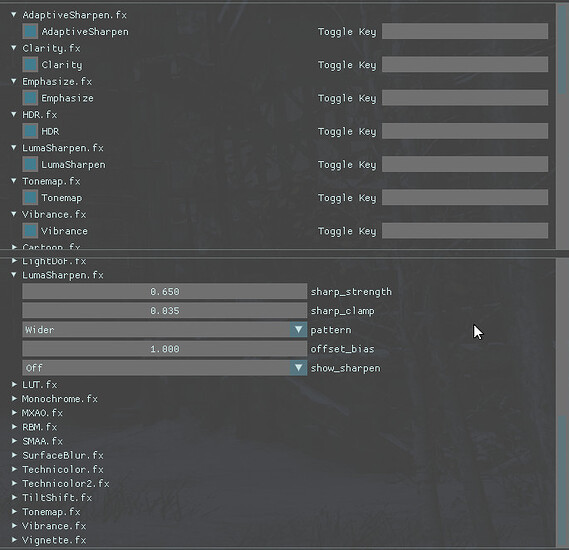Click the AdaptiveSharpen Toggle Key field
Screen dimensions: 569x550
(x=465, y=31)
